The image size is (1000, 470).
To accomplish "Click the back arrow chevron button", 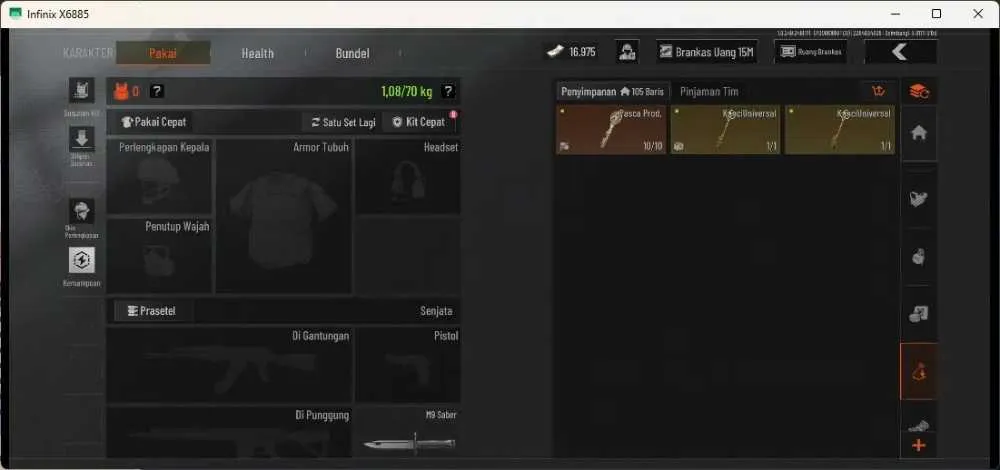I will click(901, 52).
